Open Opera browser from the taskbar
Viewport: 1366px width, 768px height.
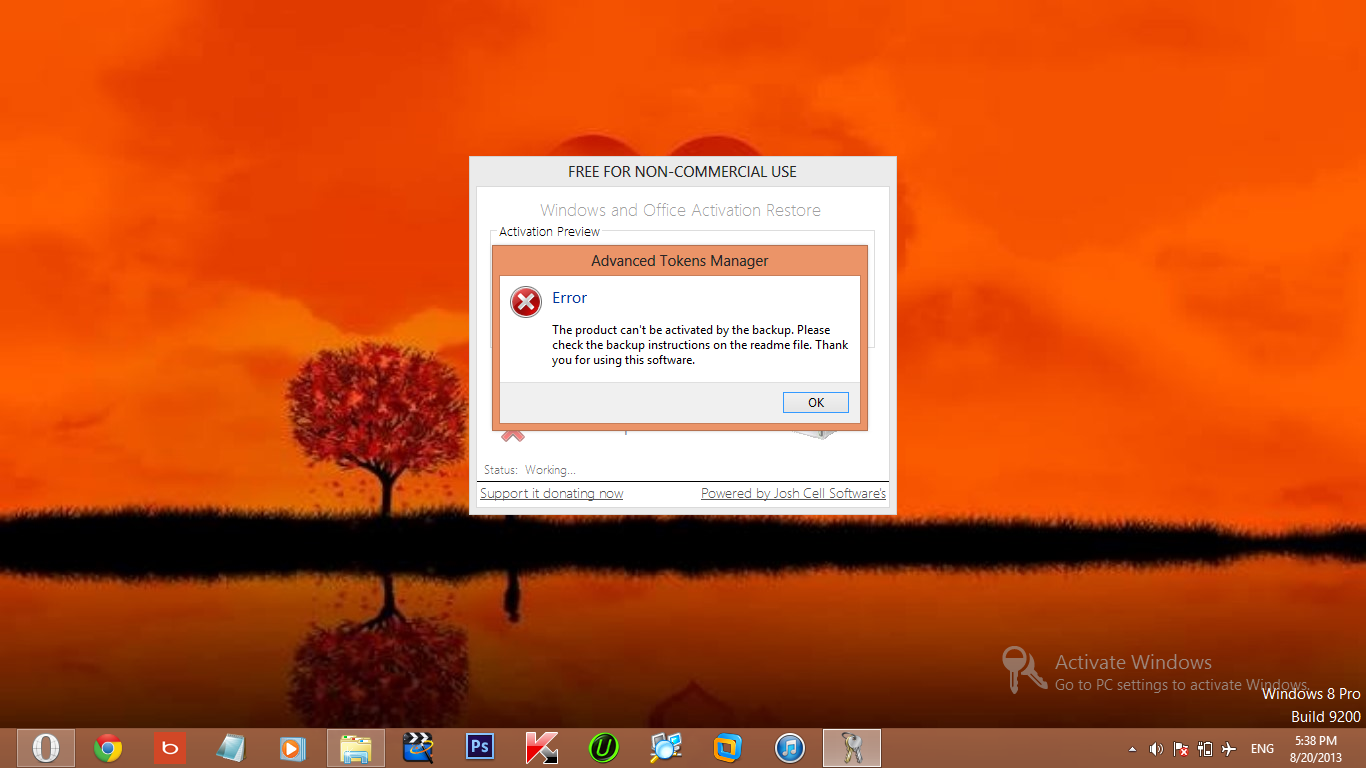[46, 748]
